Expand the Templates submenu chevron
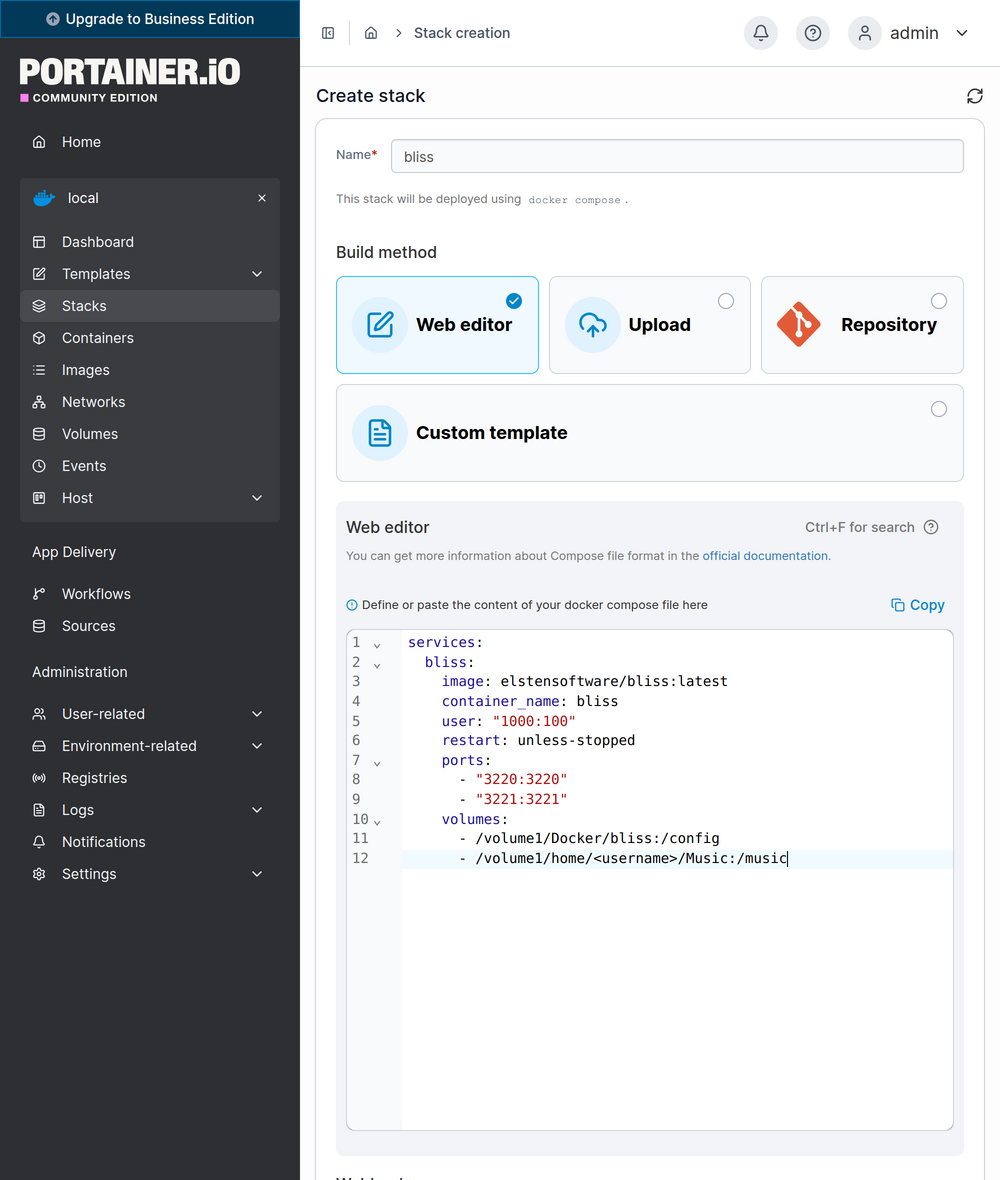1000x1180 pixels. pyautogui.click(x=257, y=274)
